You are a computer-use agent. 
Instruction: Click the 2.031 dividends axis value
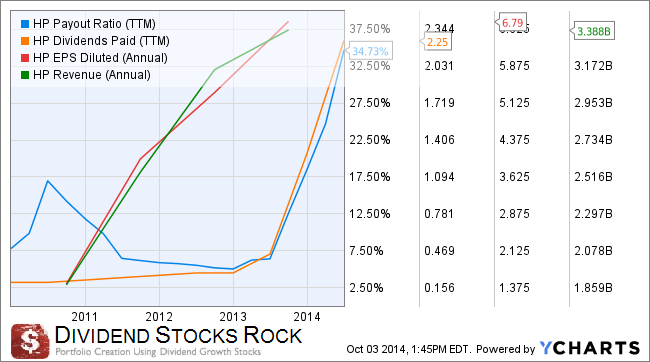[x=439, y=66]
